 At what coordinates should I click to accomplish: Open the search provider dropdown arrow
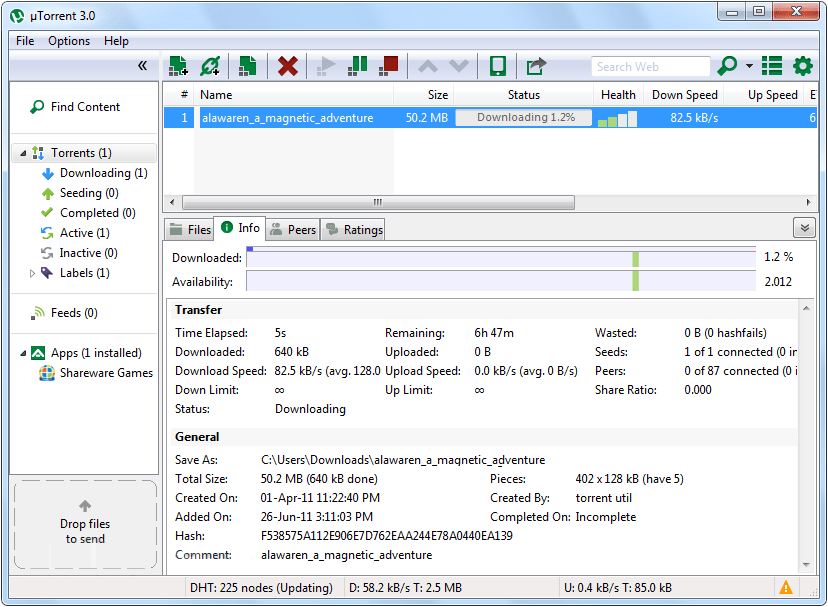749,66
